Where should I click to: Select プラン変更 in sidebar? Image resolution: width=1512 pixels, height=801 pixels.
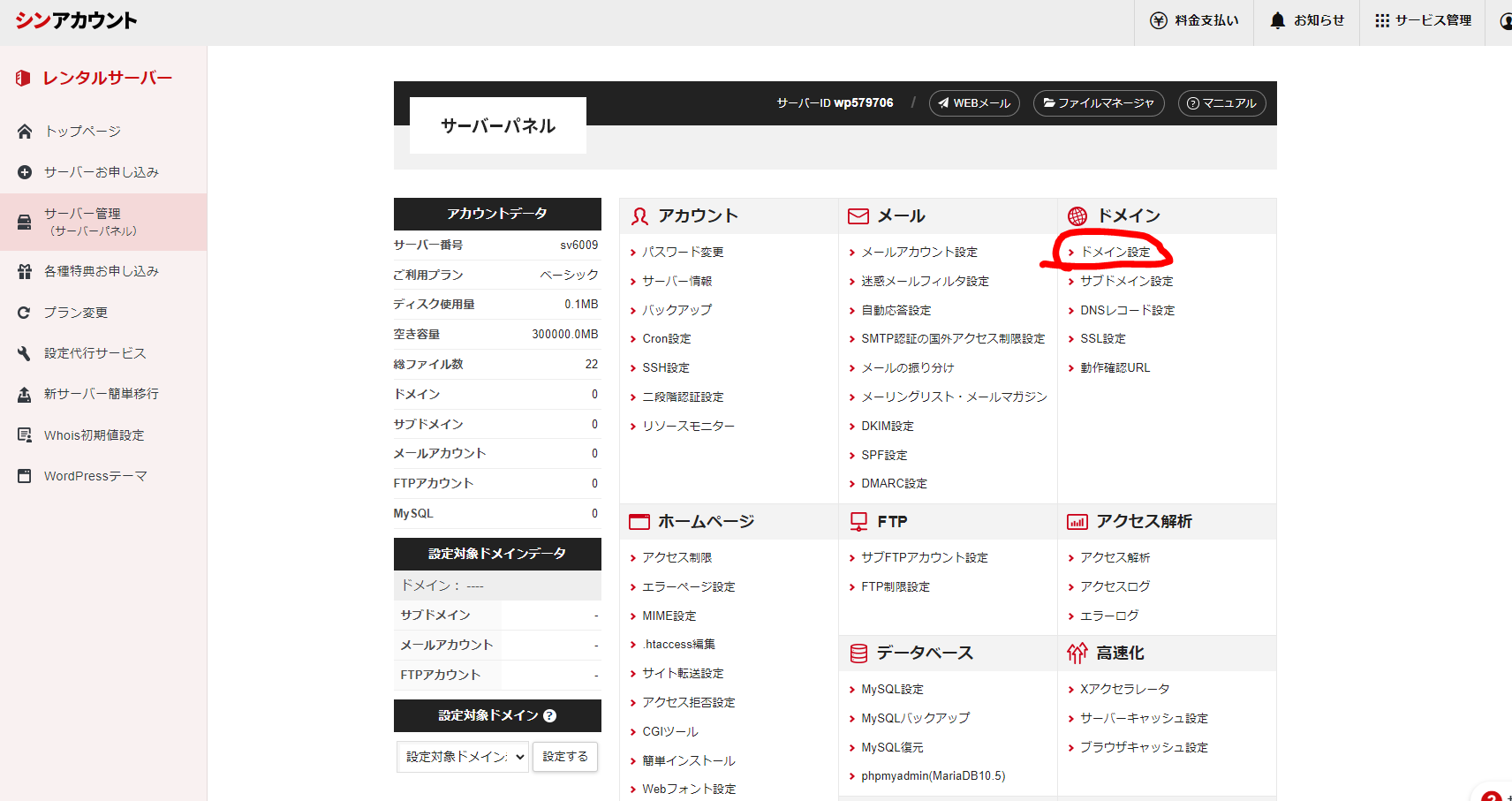76,313
